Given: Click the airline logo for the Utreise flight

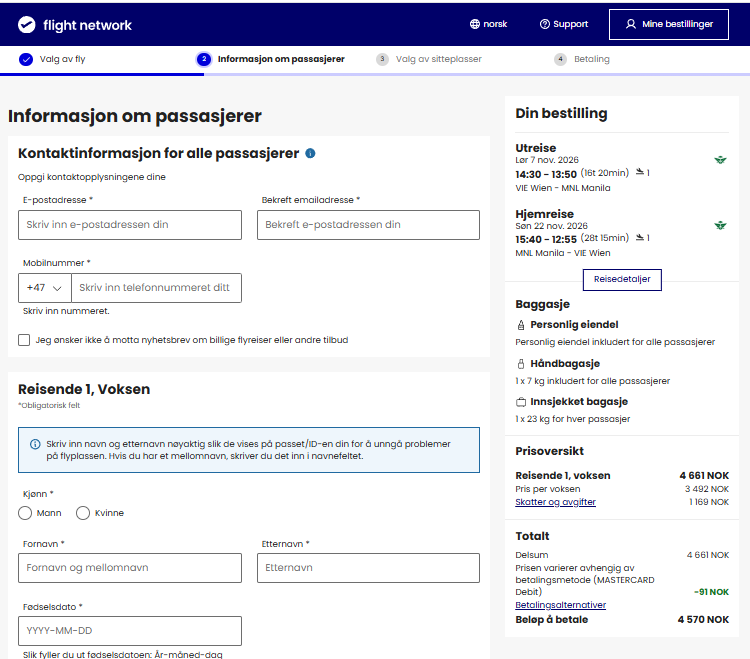Looking at the screenshot, I should 720,160.
